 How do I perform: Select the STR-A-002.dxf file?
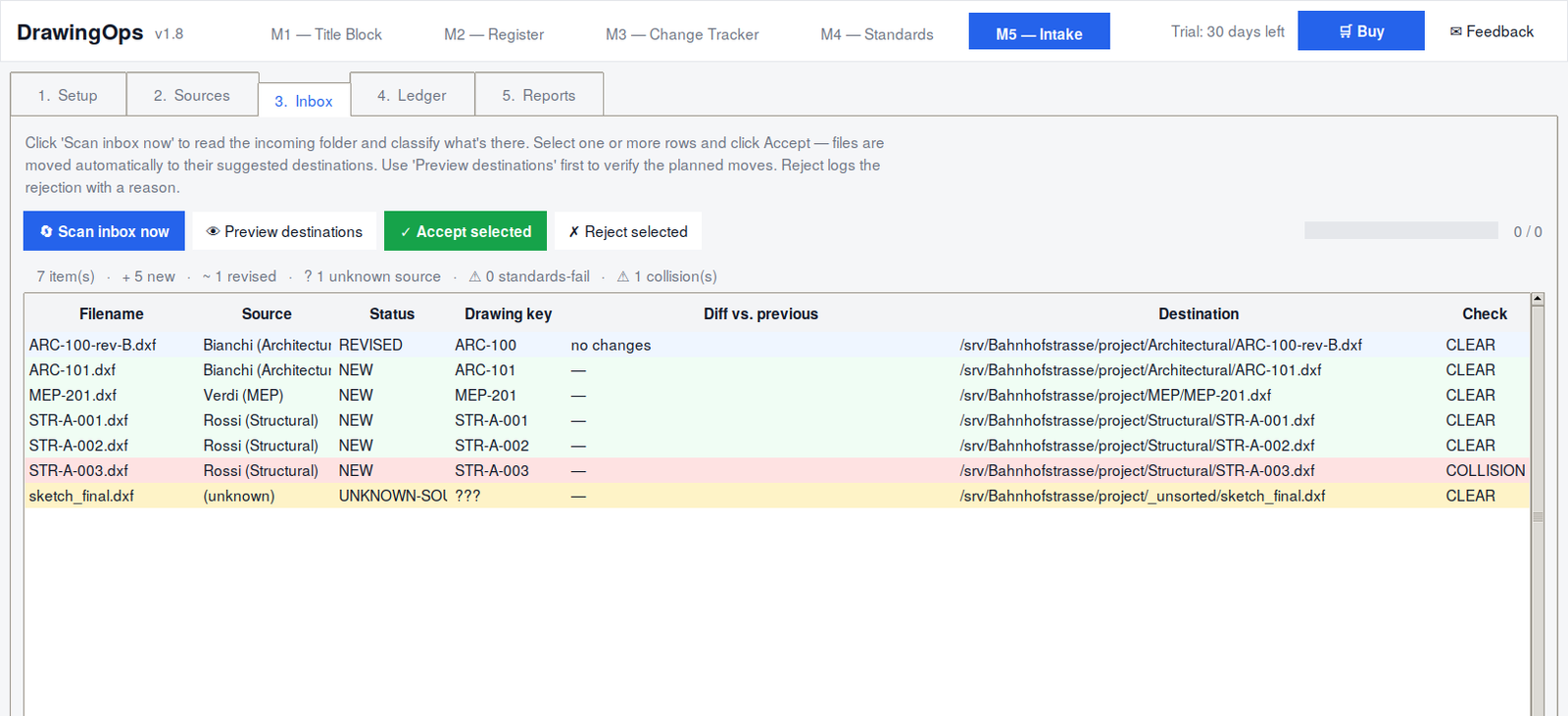tap(776, 446)
